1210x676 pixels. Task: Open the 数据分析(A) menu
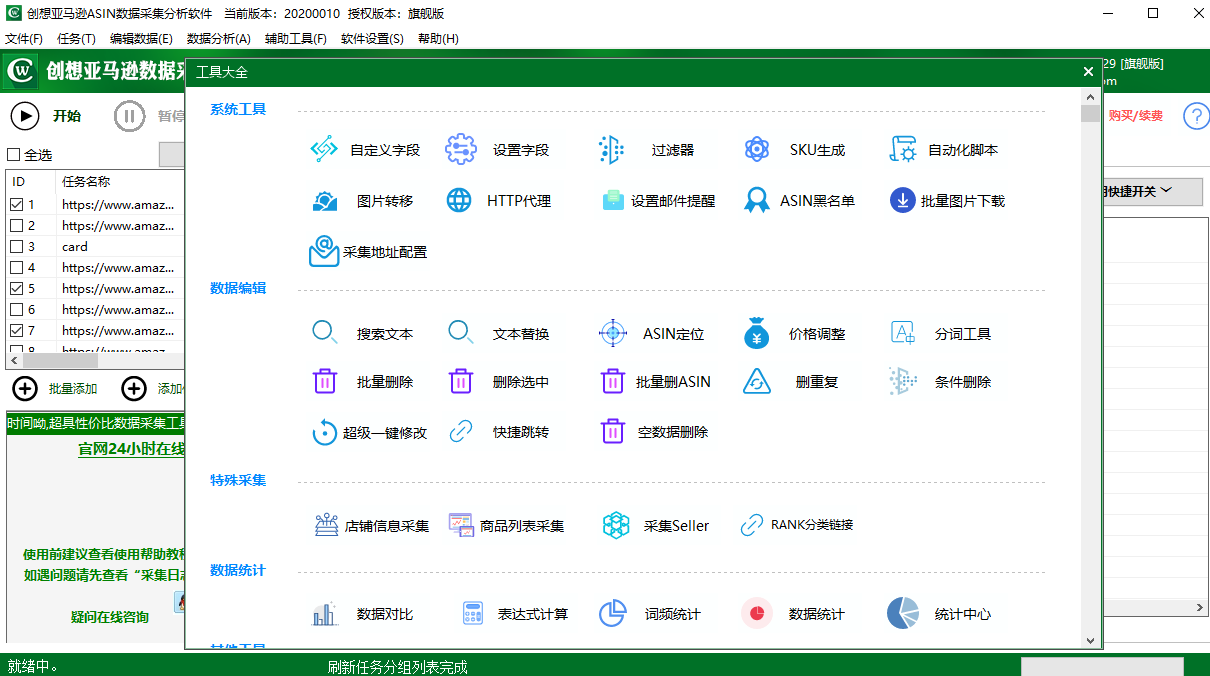(219, 39)
